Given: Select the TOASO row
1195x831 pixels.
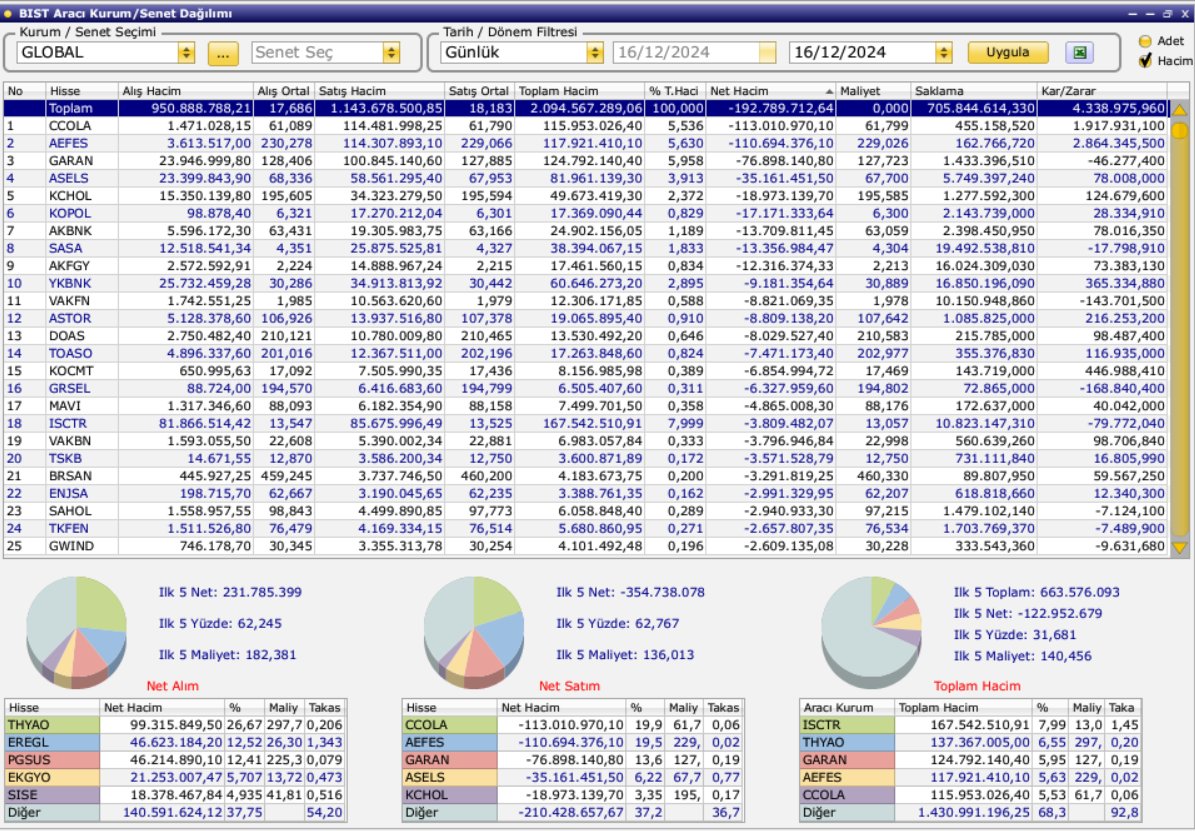Looking at the screenshot, I should pos(585,354).
